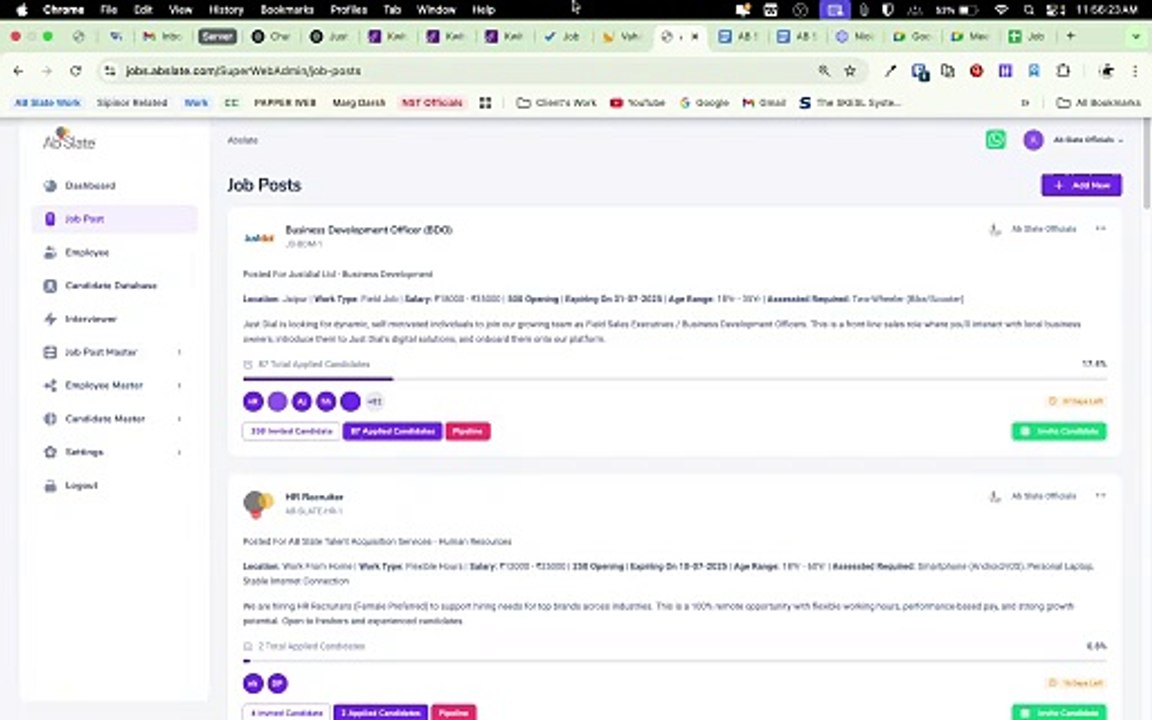Screen dimensions: 1152x720
Task: Click the +81 more applicants badge
Action: click(375, 402)
